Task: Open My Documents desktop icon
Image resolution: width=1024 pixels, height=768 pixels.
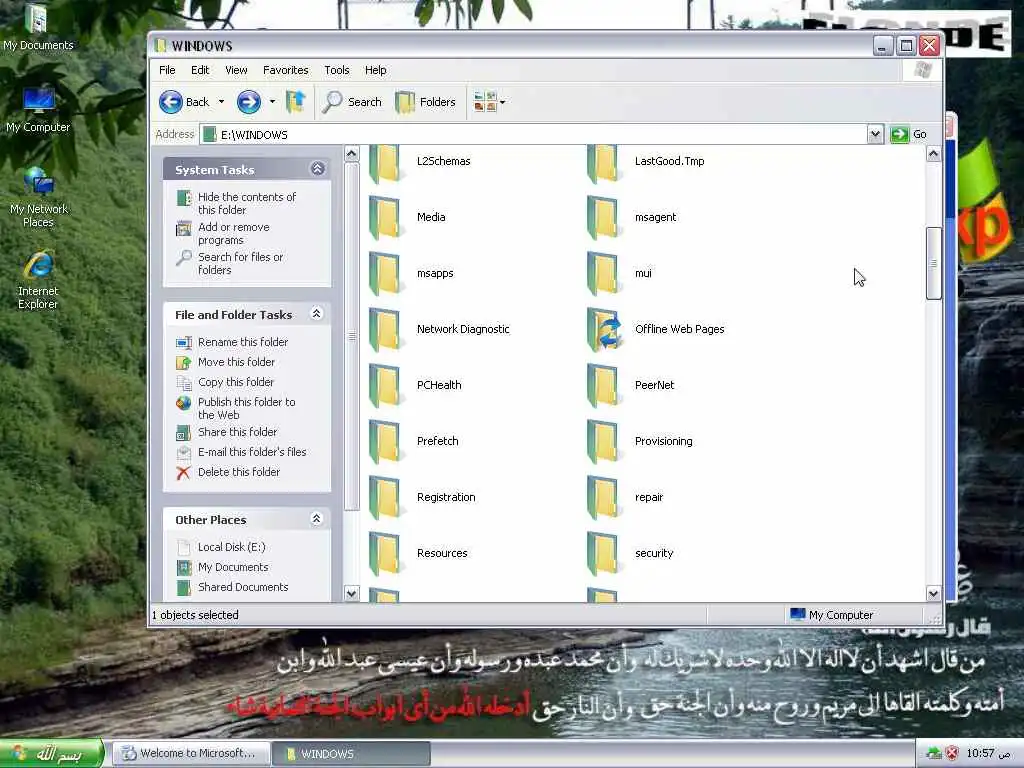Action: pyautogui.click(x=38, y=28)
